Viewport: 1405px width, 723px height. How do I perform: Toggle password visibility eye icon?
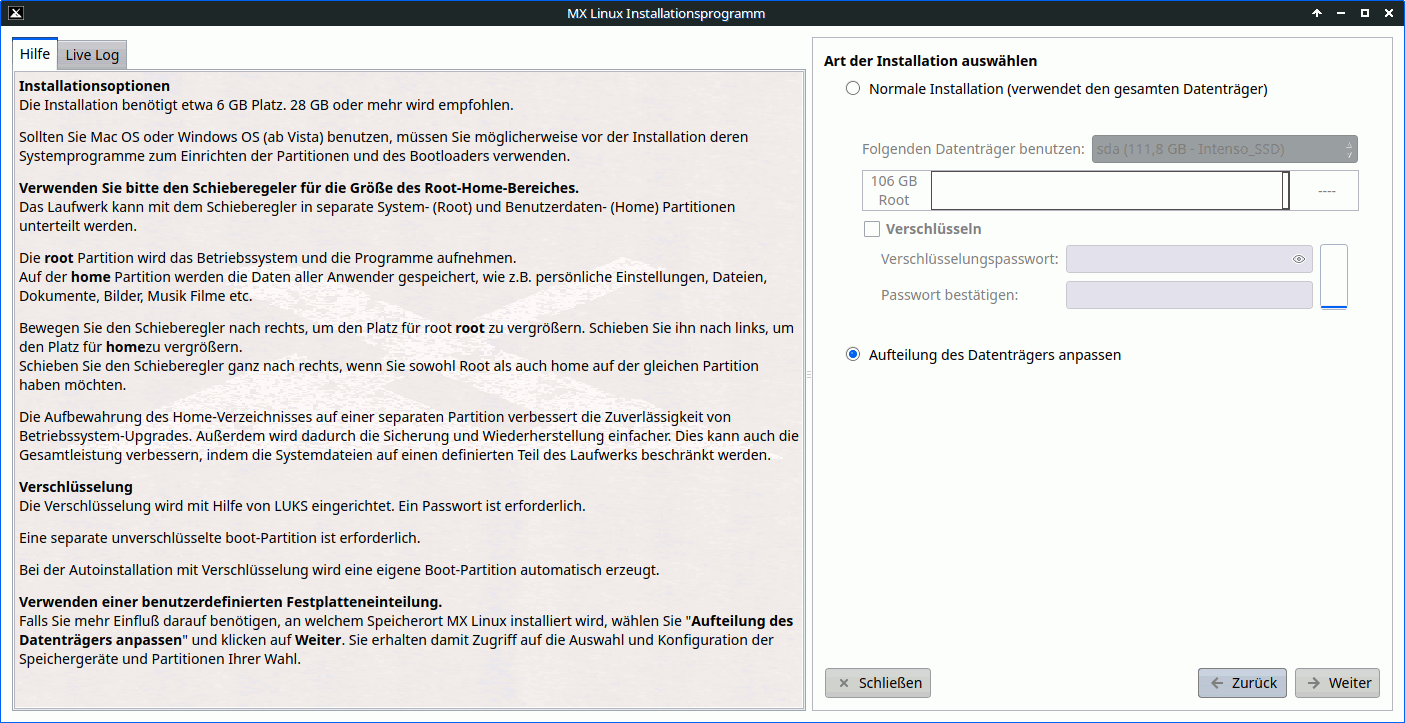click(1299, 259)
